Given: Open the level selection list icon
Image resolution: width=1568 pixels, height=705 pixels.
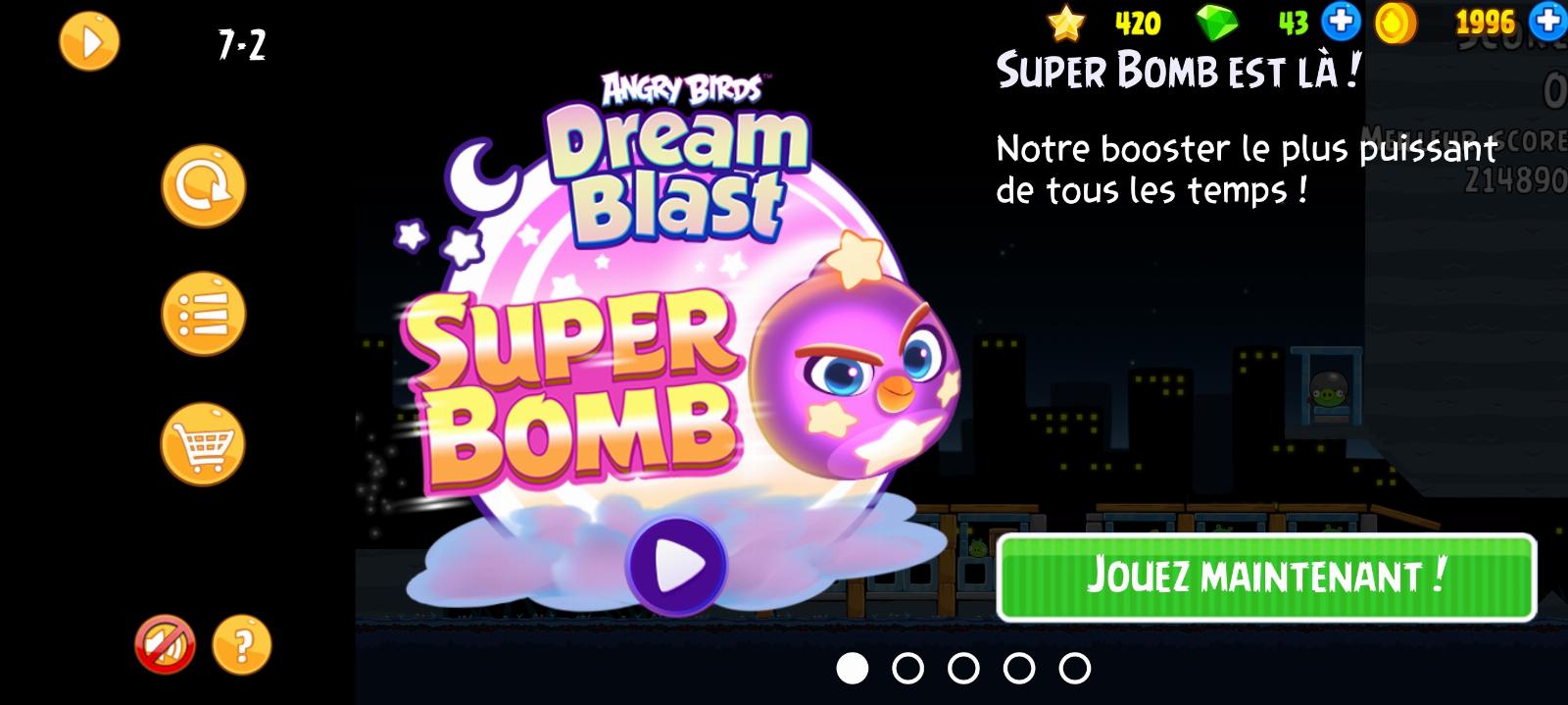Looking at the screenshot, I should coord(204,315).
